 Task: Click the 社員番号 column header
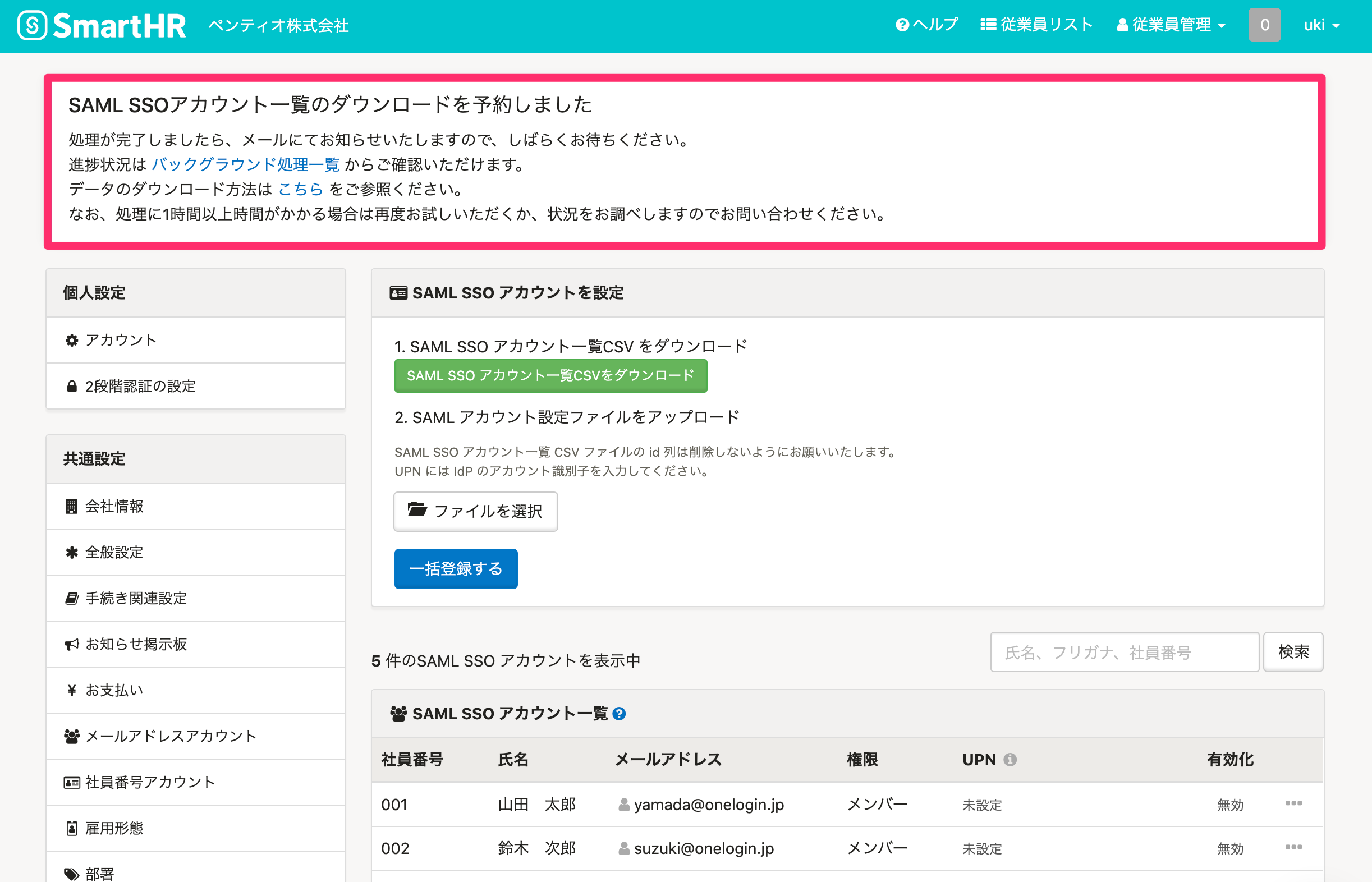coord(412,760)
